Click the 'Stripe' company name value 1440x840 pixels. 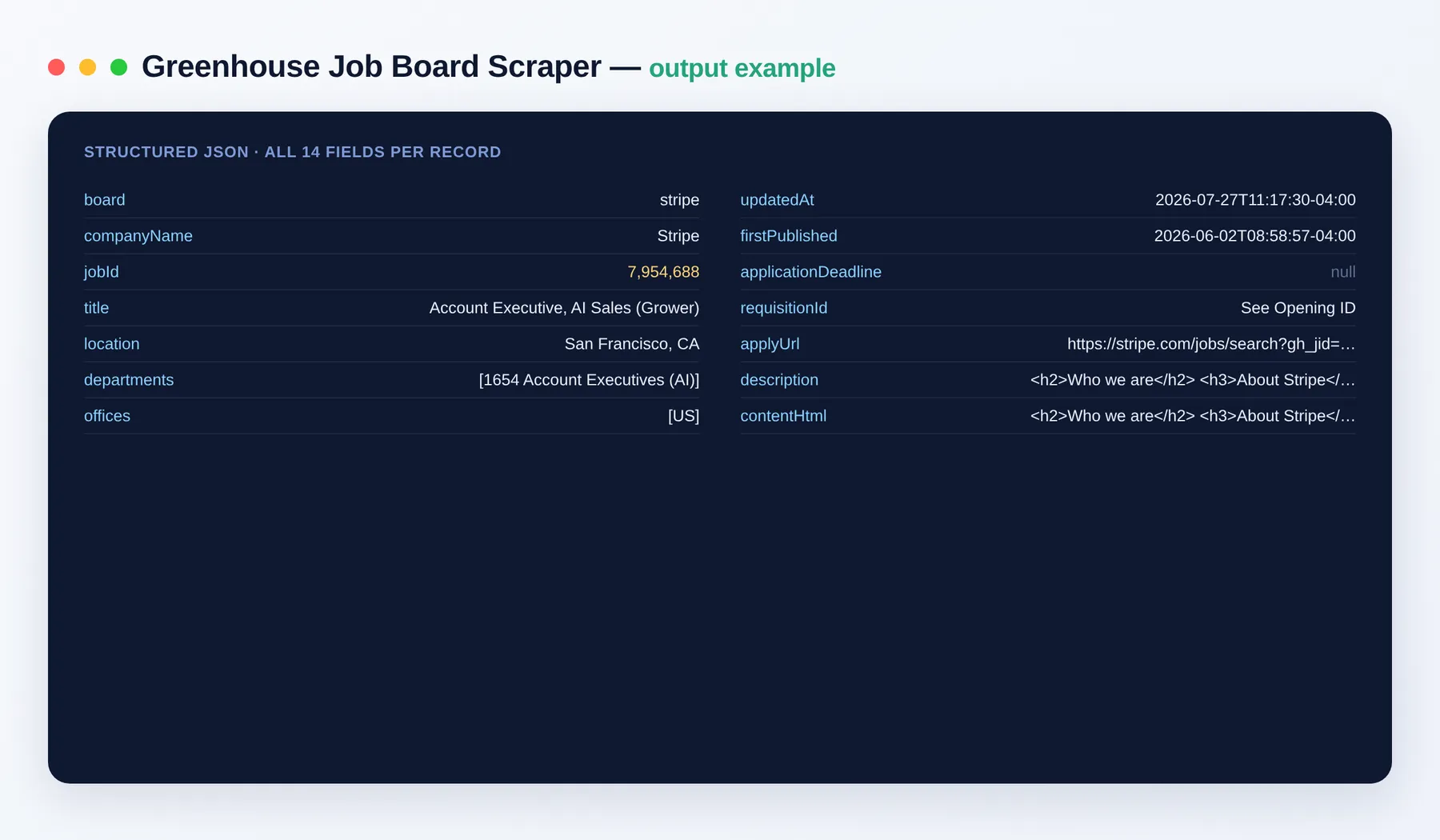coord(678,236)
